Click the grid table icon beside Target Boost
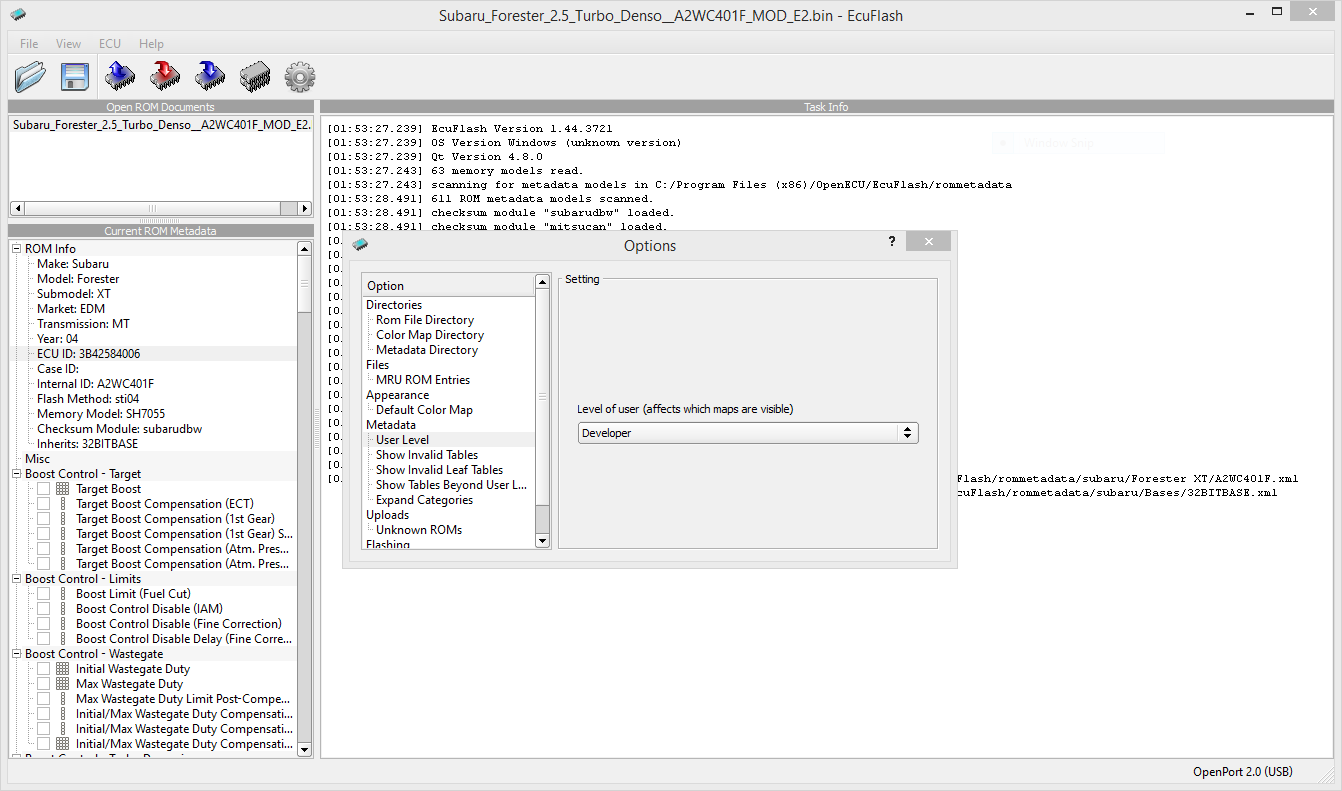This screenshot has height=791, width=1342. point(63,489)
